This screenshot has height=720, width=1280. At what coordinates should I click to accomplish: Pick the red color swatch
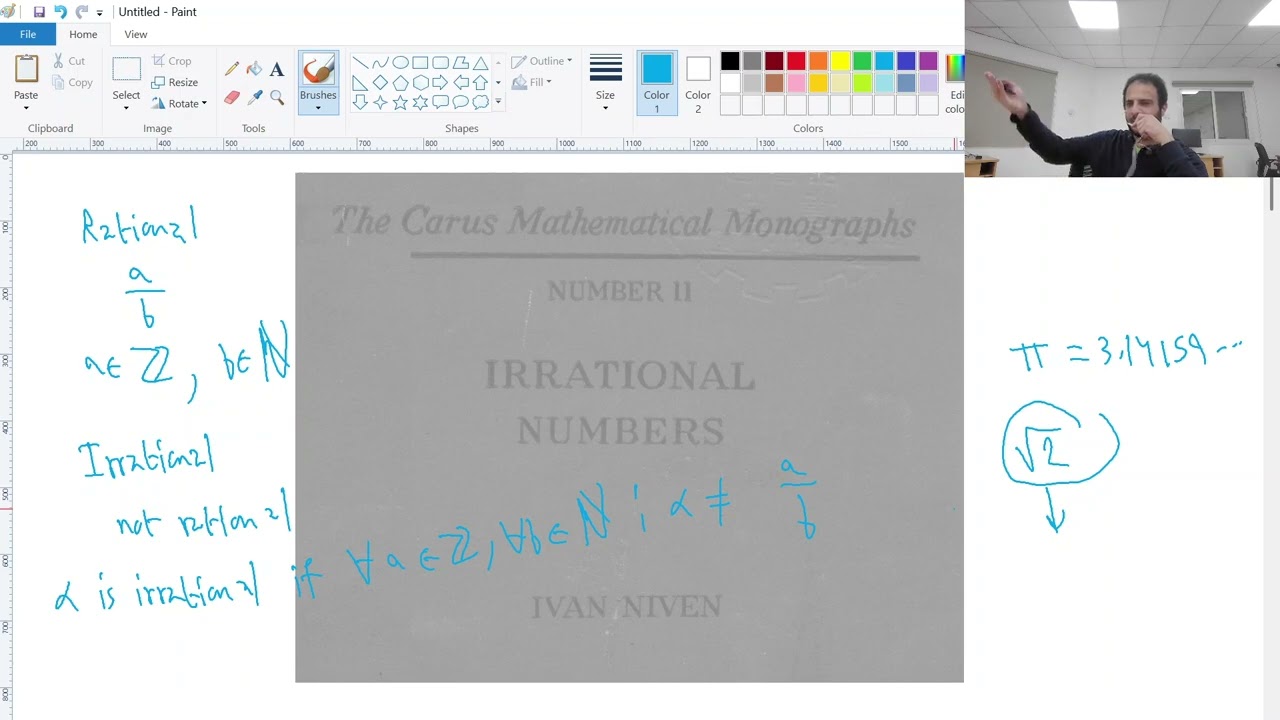(x=796, y=61)
